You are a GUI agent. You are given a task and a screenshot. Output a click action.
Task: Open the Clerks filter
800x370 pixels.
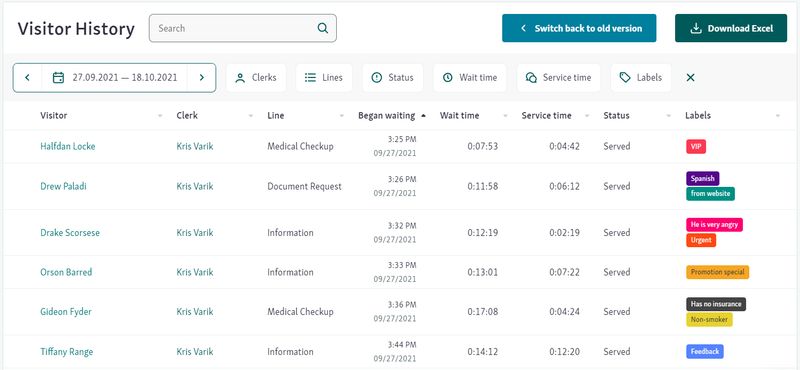256,78
